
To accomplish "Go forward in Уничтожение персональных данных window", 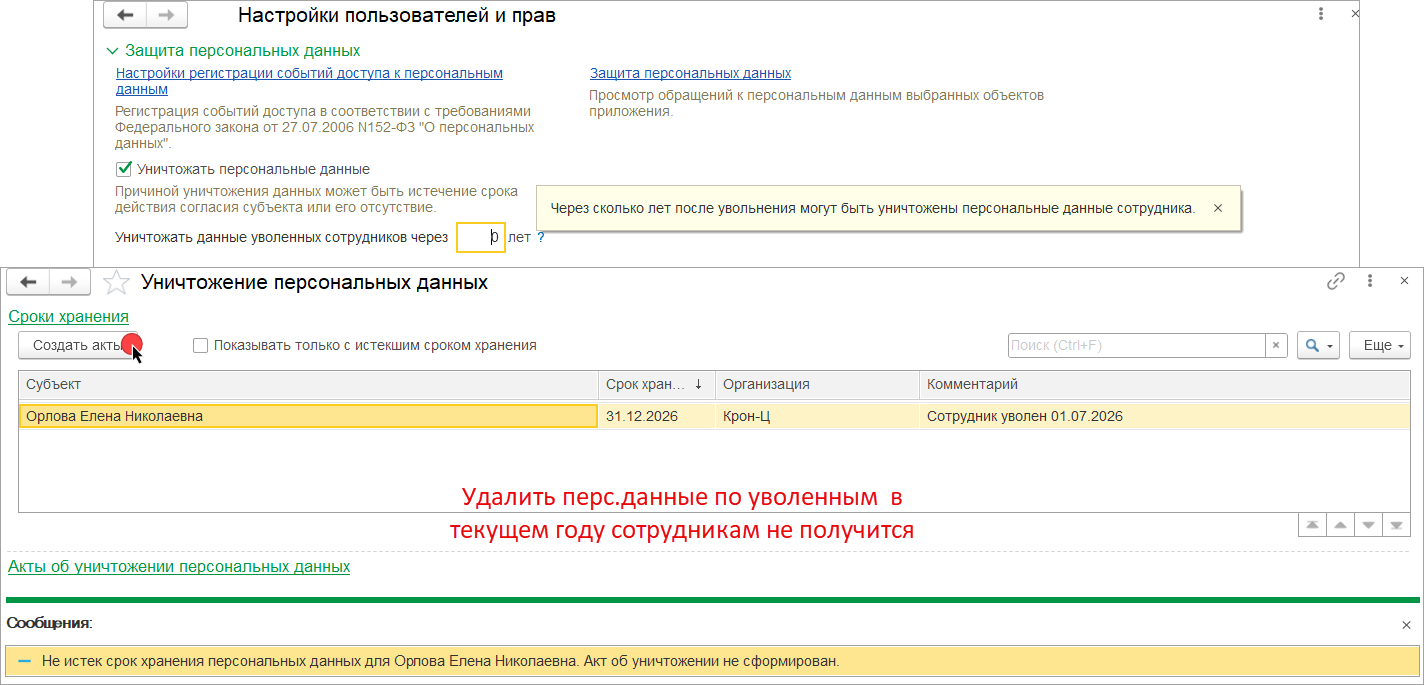I will tap(69, 282).
